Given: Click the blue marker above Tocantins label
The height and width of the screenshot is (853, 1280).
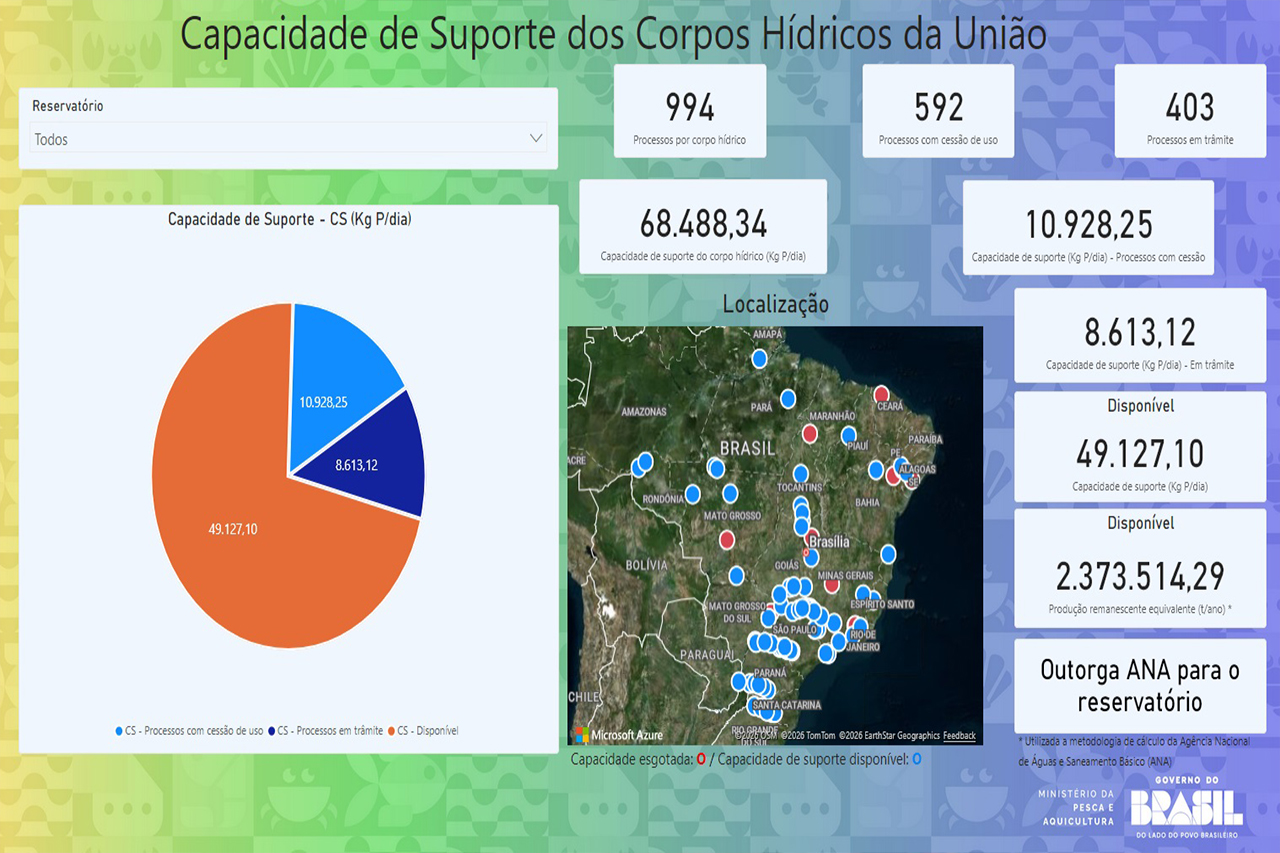Looking at the screenshot, I should (x=801, y=473).
